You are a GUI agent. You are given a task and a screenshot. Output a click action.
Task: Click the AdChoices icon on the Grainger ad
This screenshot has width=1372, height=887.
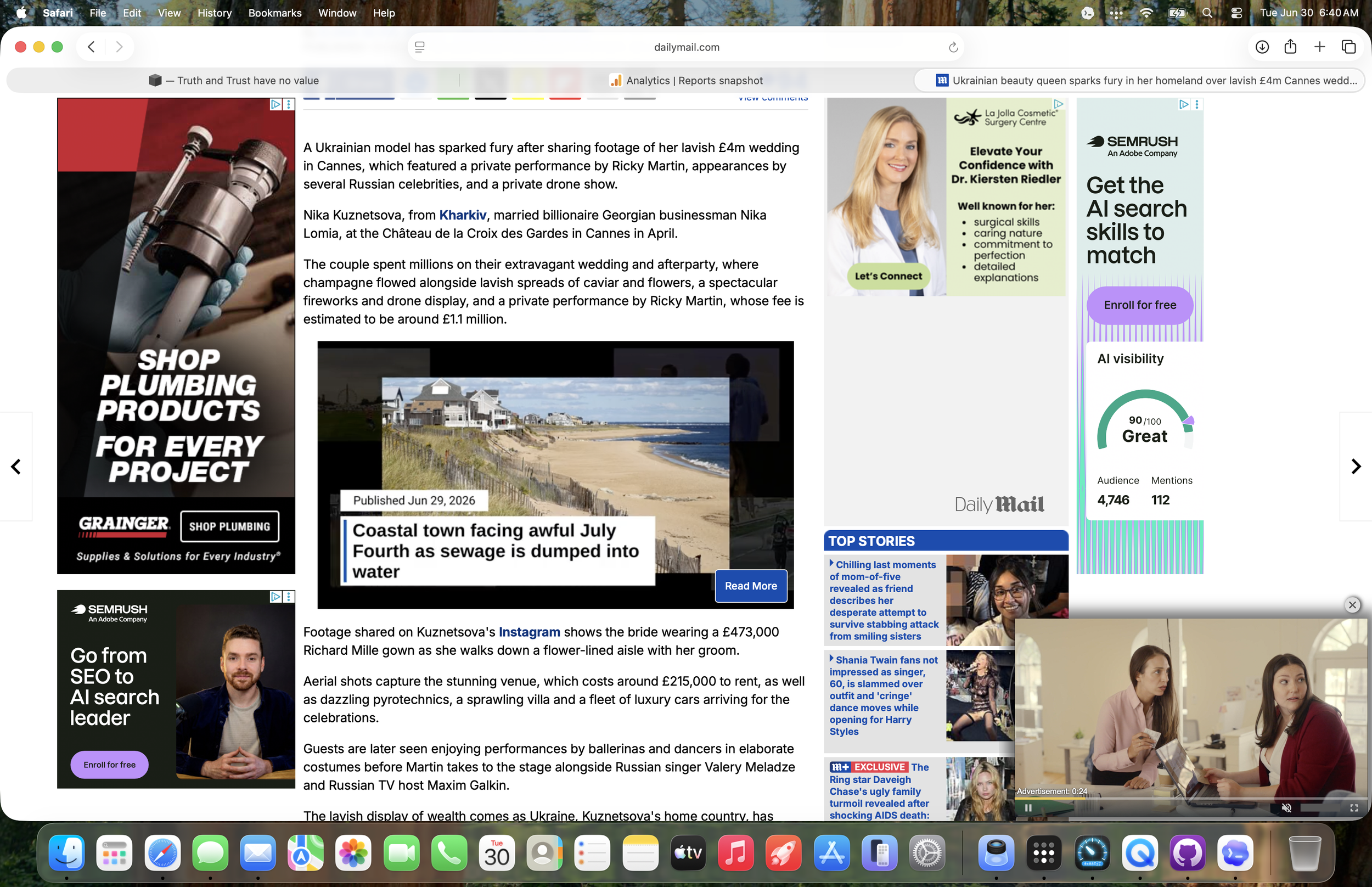pyautogui.click(x=276, y=104)
